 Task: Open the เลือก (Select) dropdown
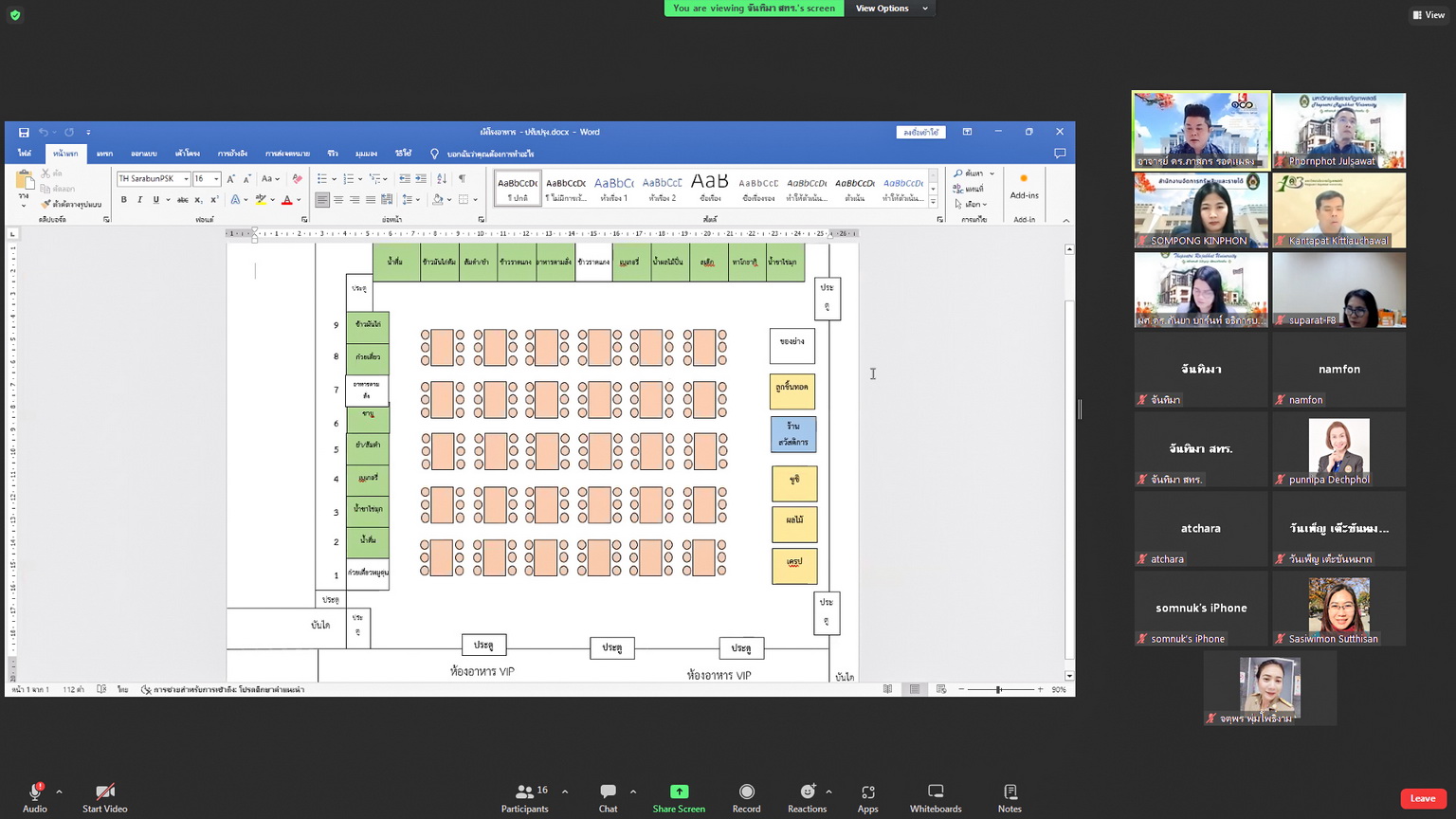pos(972,204)
